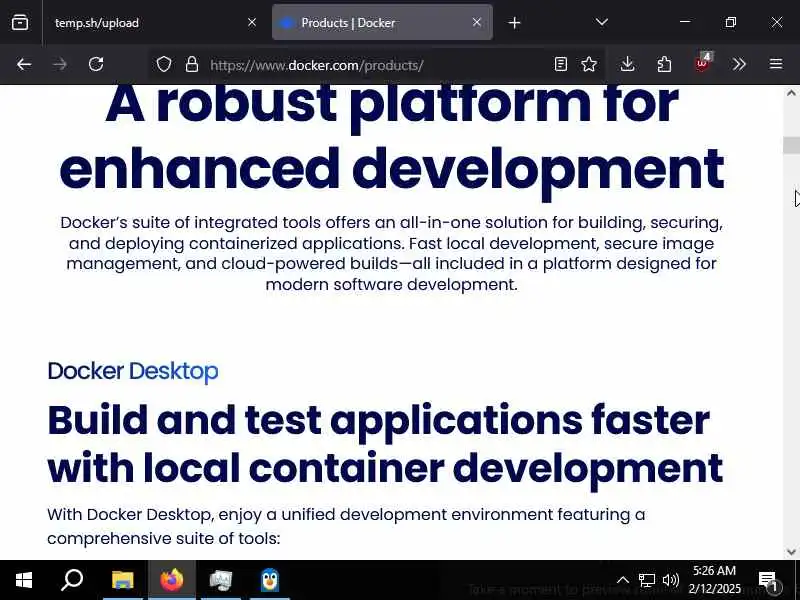
Task: Open the notification center icon
Action: coord(768,581)
